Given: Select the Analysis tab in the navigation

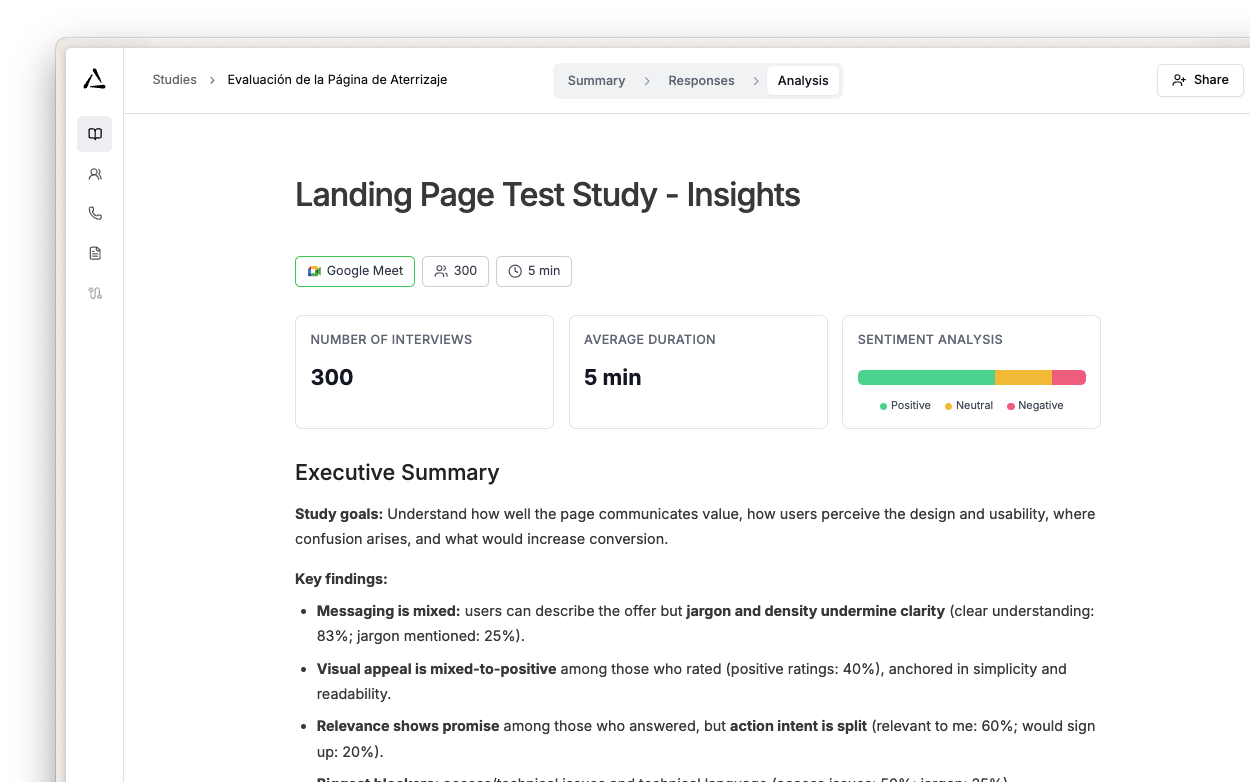Looking at the screenshot, I should [x=803, y=80].
